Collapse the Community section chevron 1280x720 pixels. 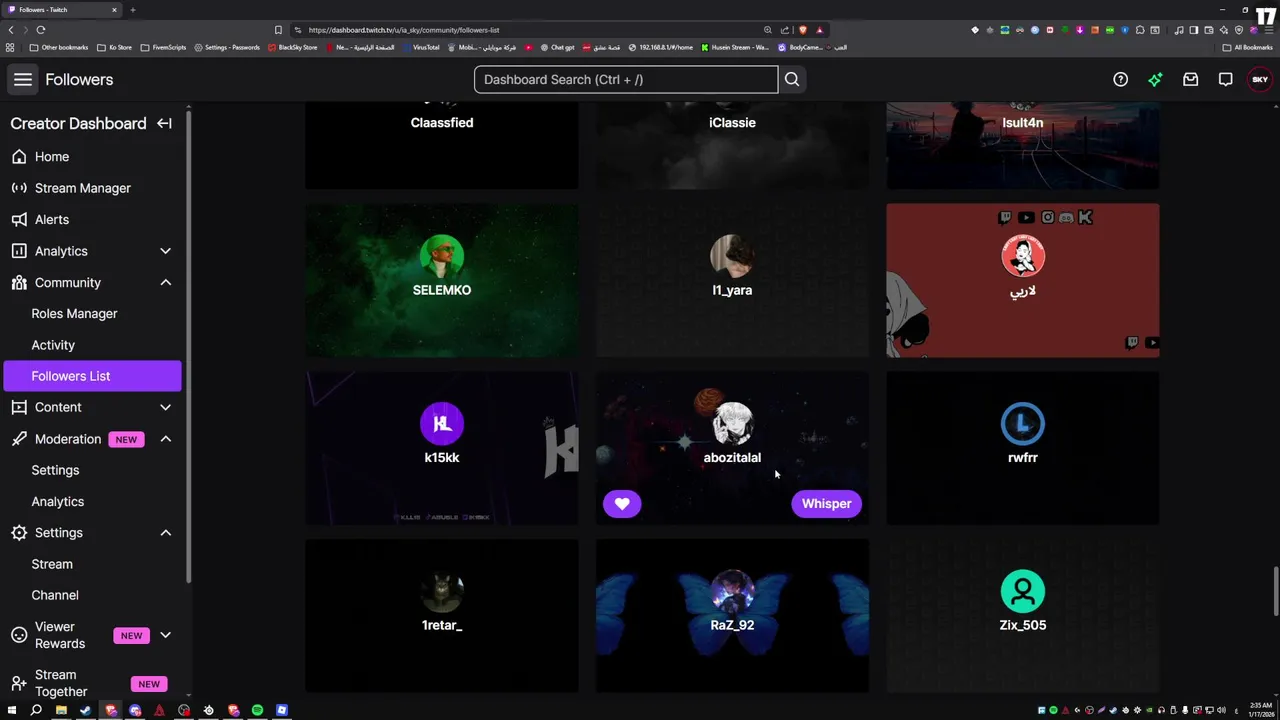tap(166, 283)
